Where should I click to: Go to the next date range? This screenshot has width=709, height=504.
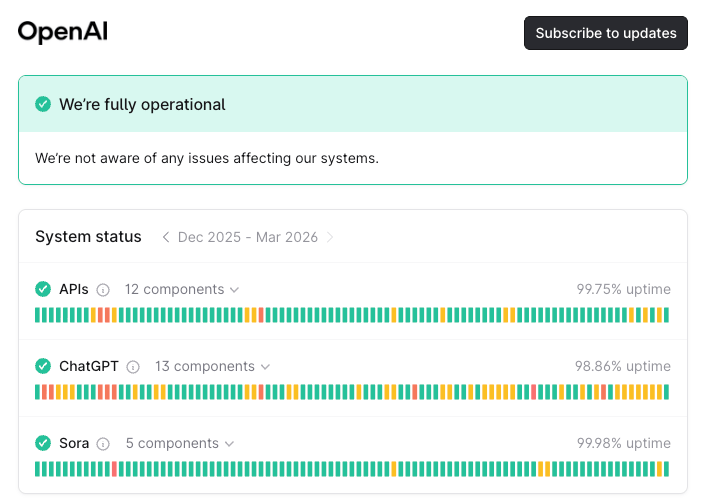coord(331,237)
